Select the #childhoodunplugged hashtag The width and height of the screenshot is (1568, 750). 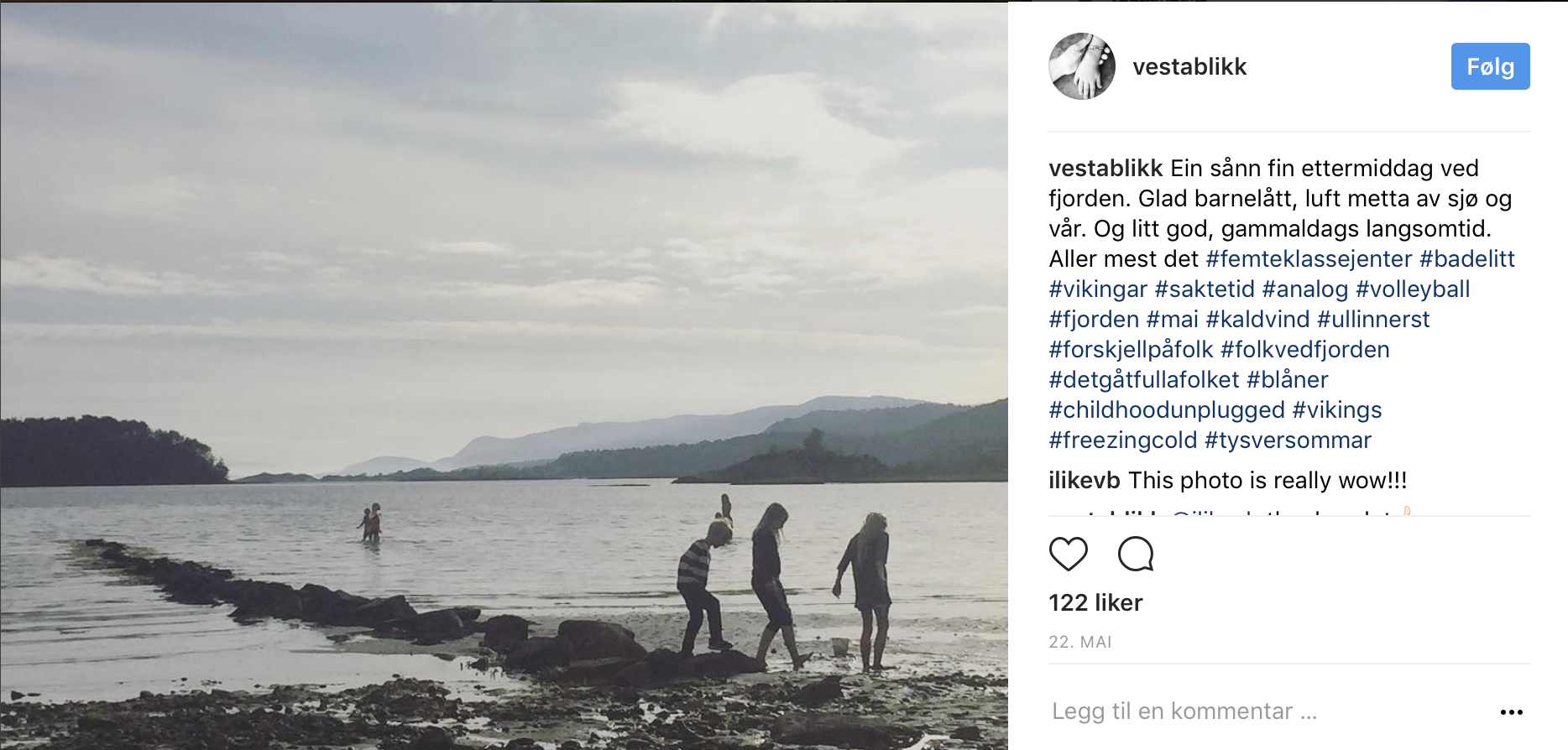tap(1166, 410)
